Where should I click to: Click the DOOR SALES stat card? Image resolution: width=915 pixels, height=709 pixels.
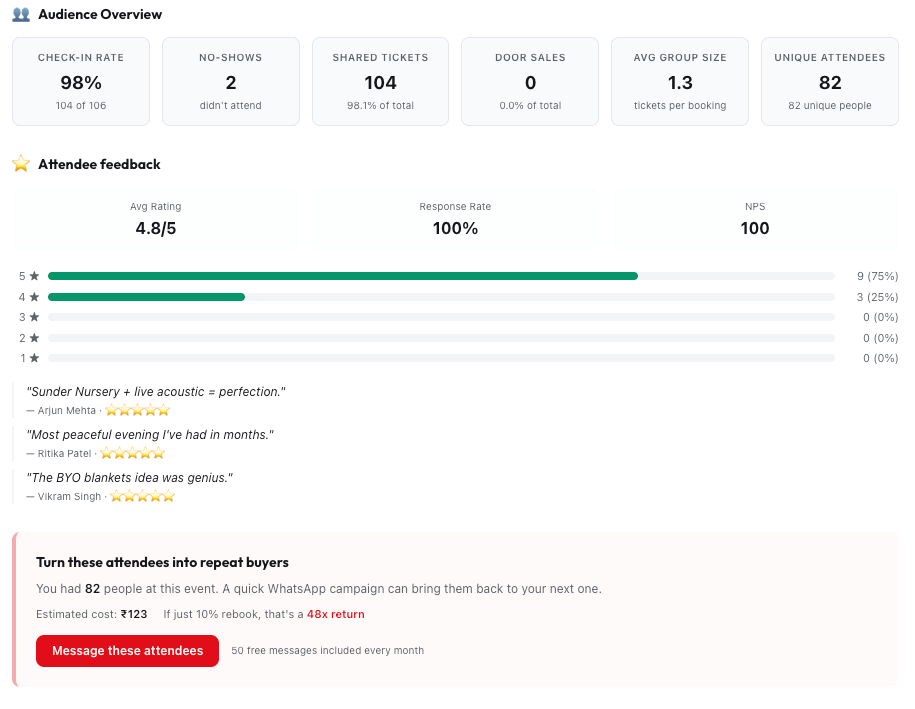coord(530,81)
